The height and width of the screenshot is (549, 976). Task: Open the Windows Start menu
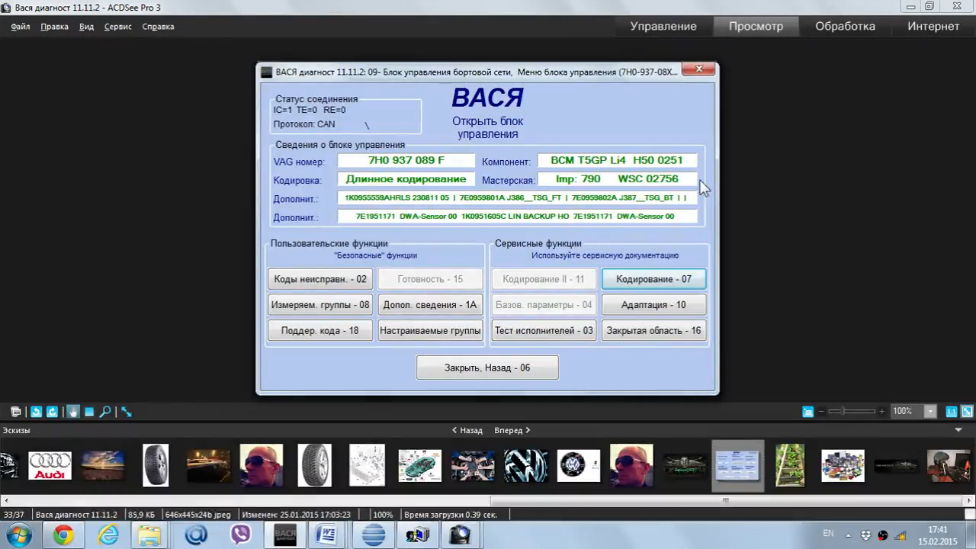point(19,535)
